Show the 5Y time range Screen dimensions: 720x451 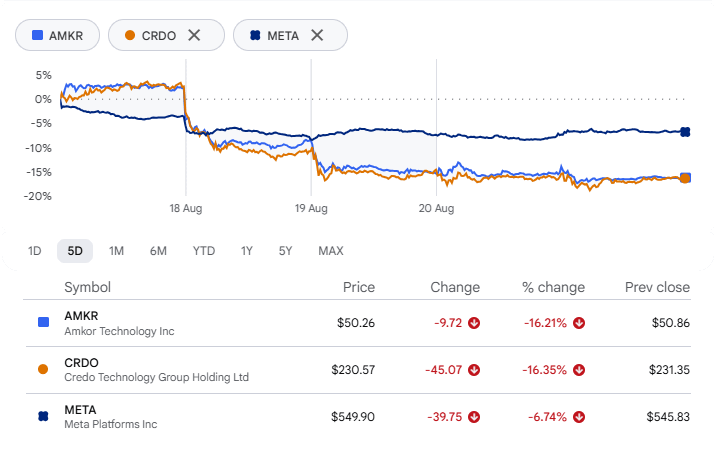(x=285, y=251)
